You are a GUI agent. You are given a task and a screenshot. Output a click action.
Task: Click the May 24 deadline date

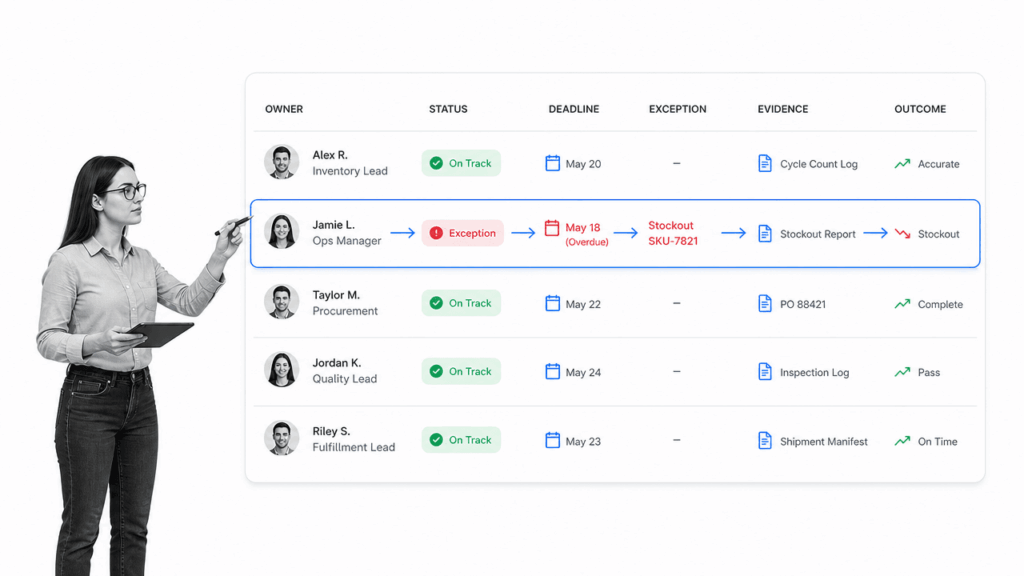tap(583, 372)
